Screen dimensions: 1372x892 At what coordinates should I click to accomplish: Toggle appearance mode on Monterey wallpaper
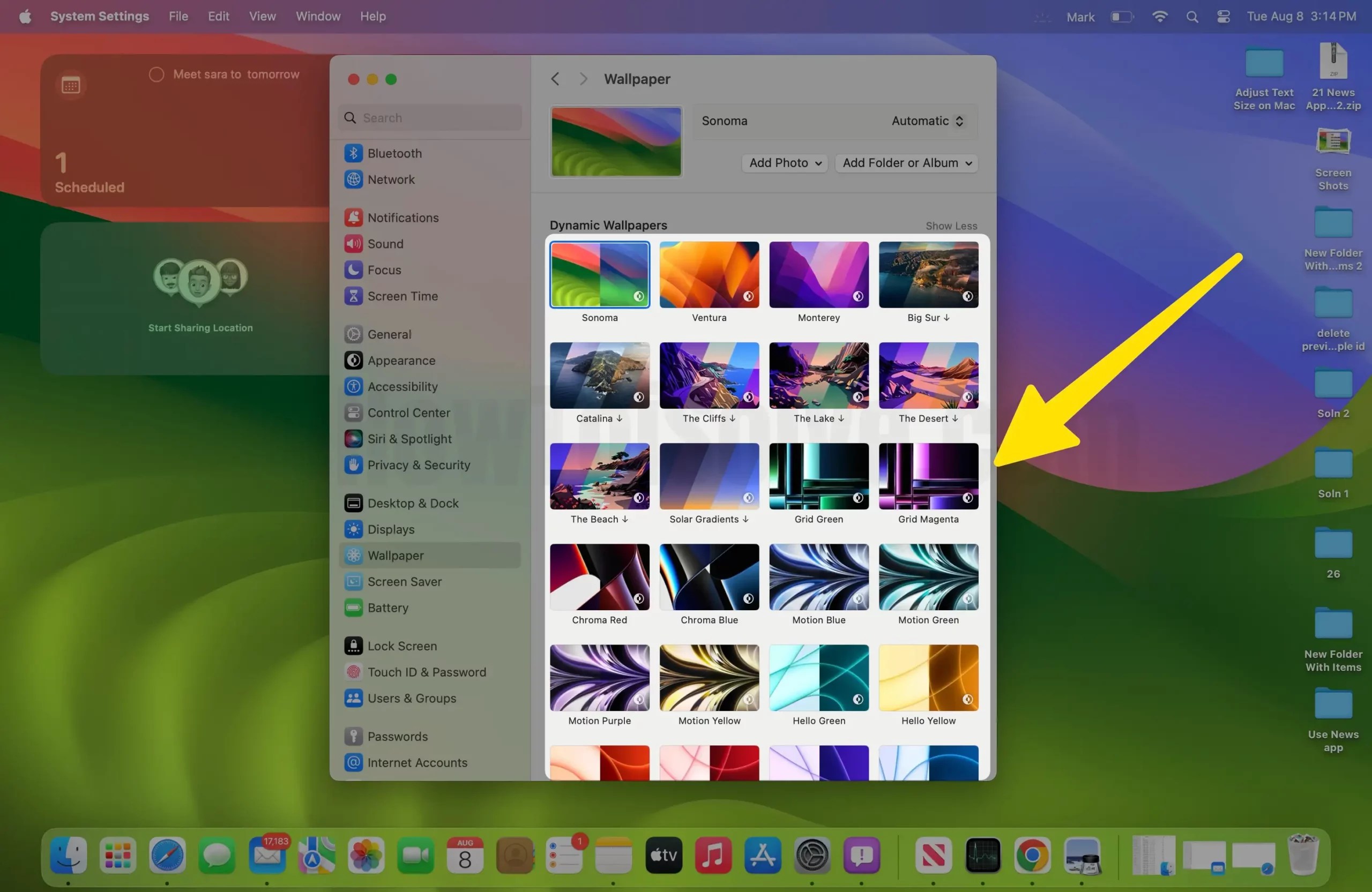859,297
